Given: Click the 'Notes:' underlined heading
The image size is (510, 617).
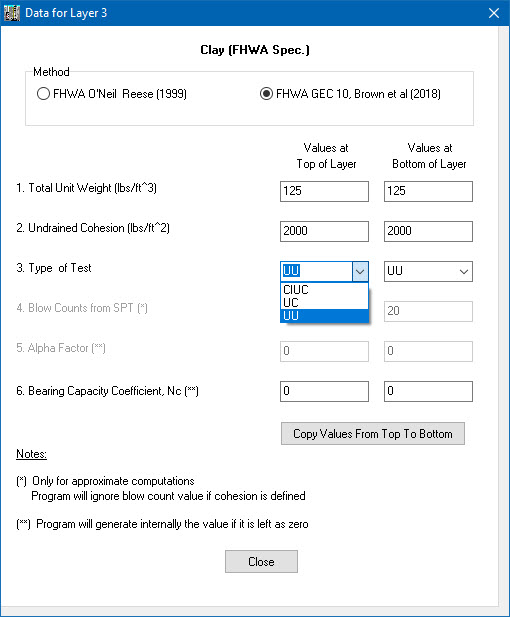Looking at the screenshot, I should [x=31, y=454].
